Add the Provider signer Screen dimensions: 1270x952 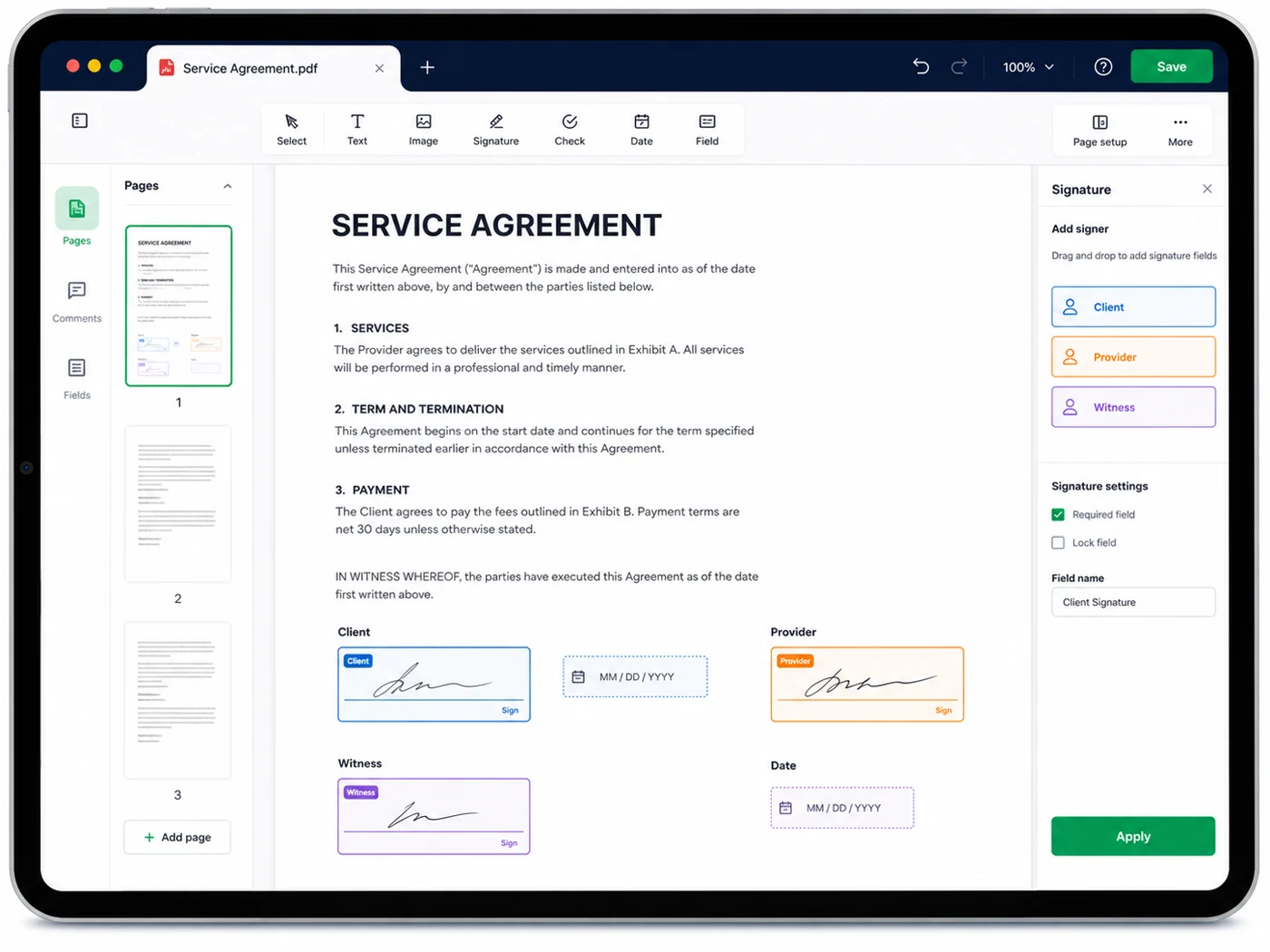click(x=1133, y=357)
